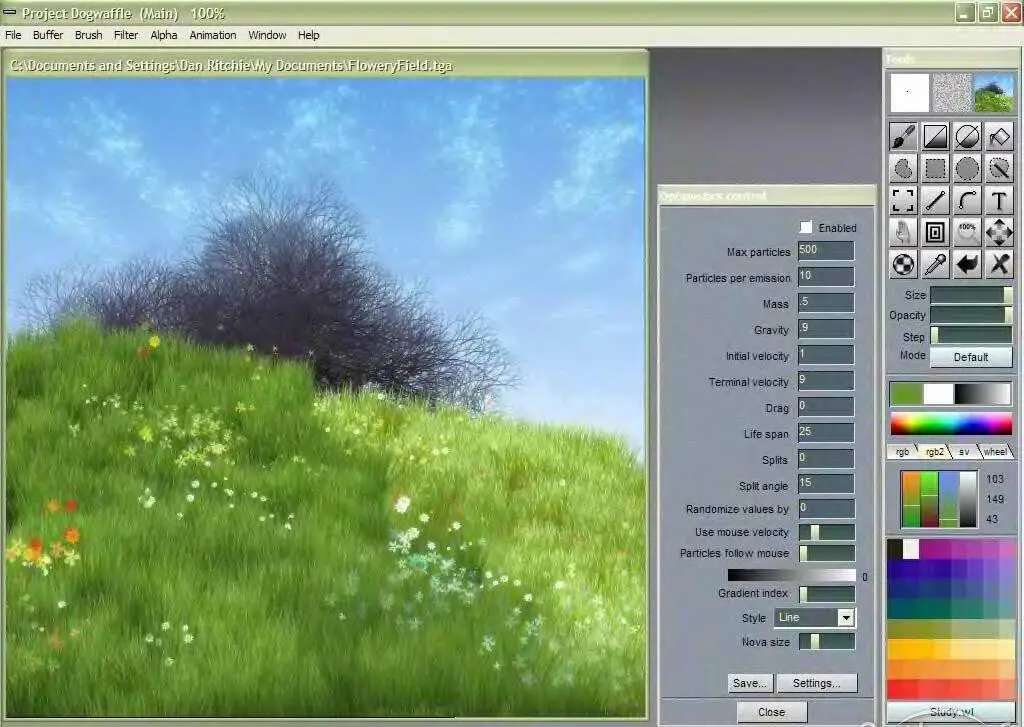1024x727 pixels.
Task: Click the Save... button
Action: point(750,683)
